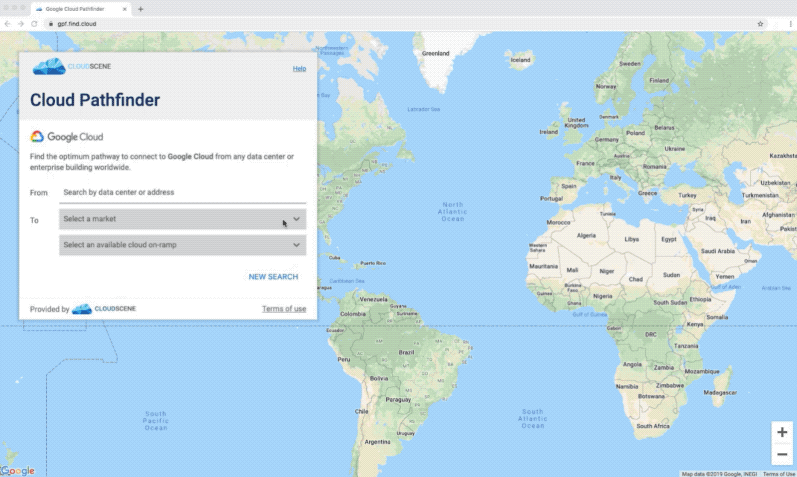Image resolution: width=797 pixels, height=477 pixels.
Task: Click the Peru label on the map
Action: (344, 359)
